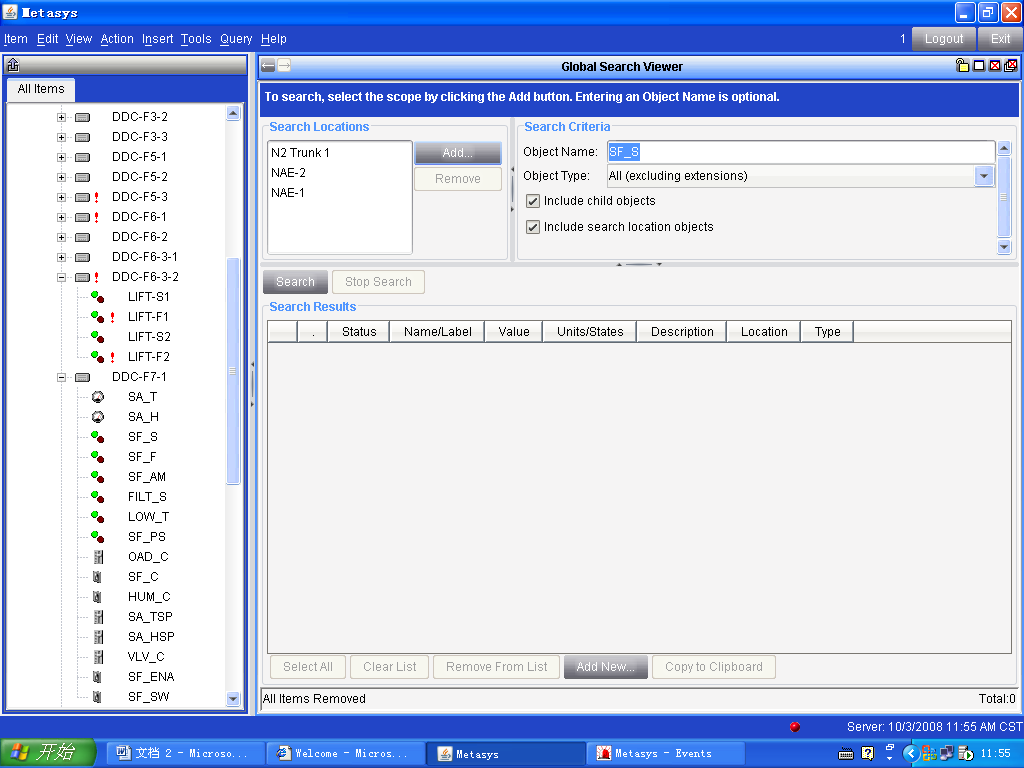Select the All Items tab
This screenshot has height=768, width=1024.
(x=41, y=89)
